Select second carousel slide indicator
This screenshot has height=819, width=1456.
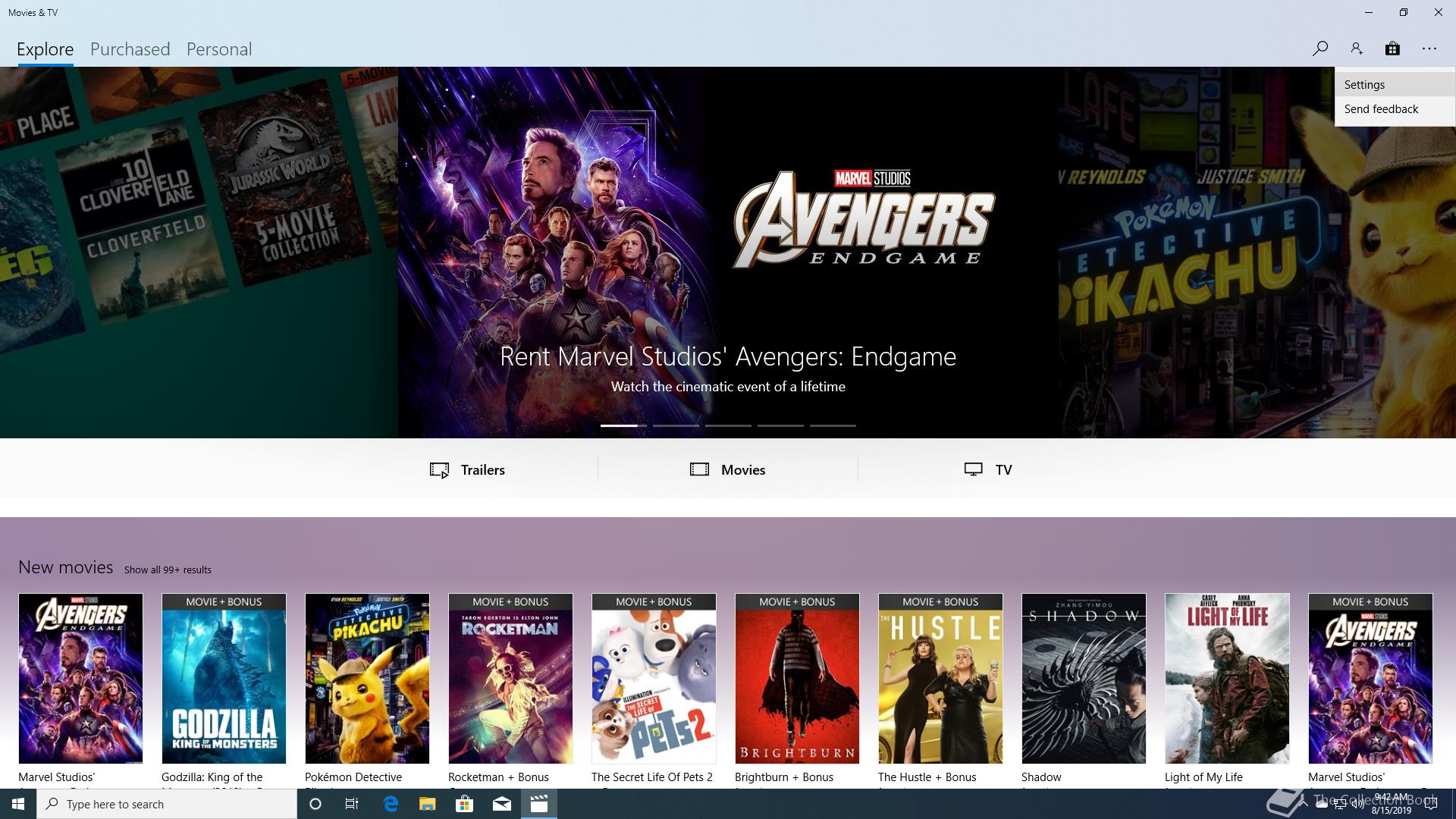[676, 425]
